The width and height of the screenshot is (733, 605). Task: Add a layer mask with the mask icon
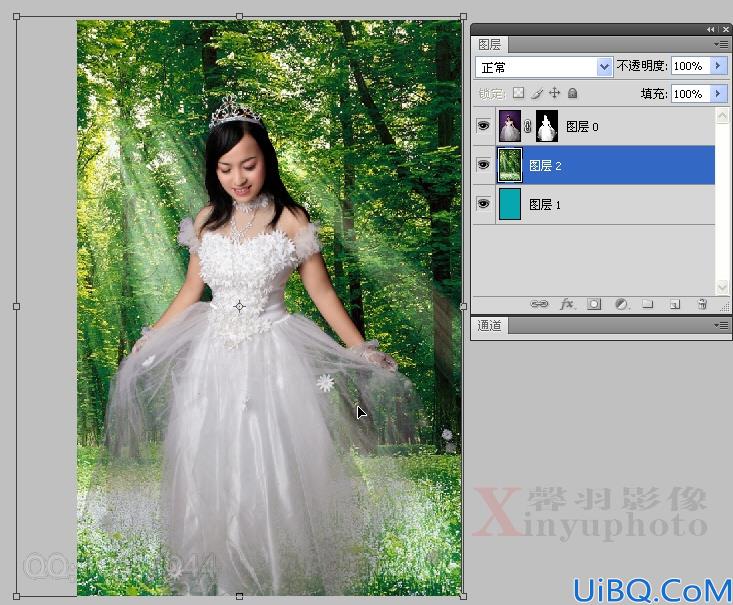(x=594, y=304)
